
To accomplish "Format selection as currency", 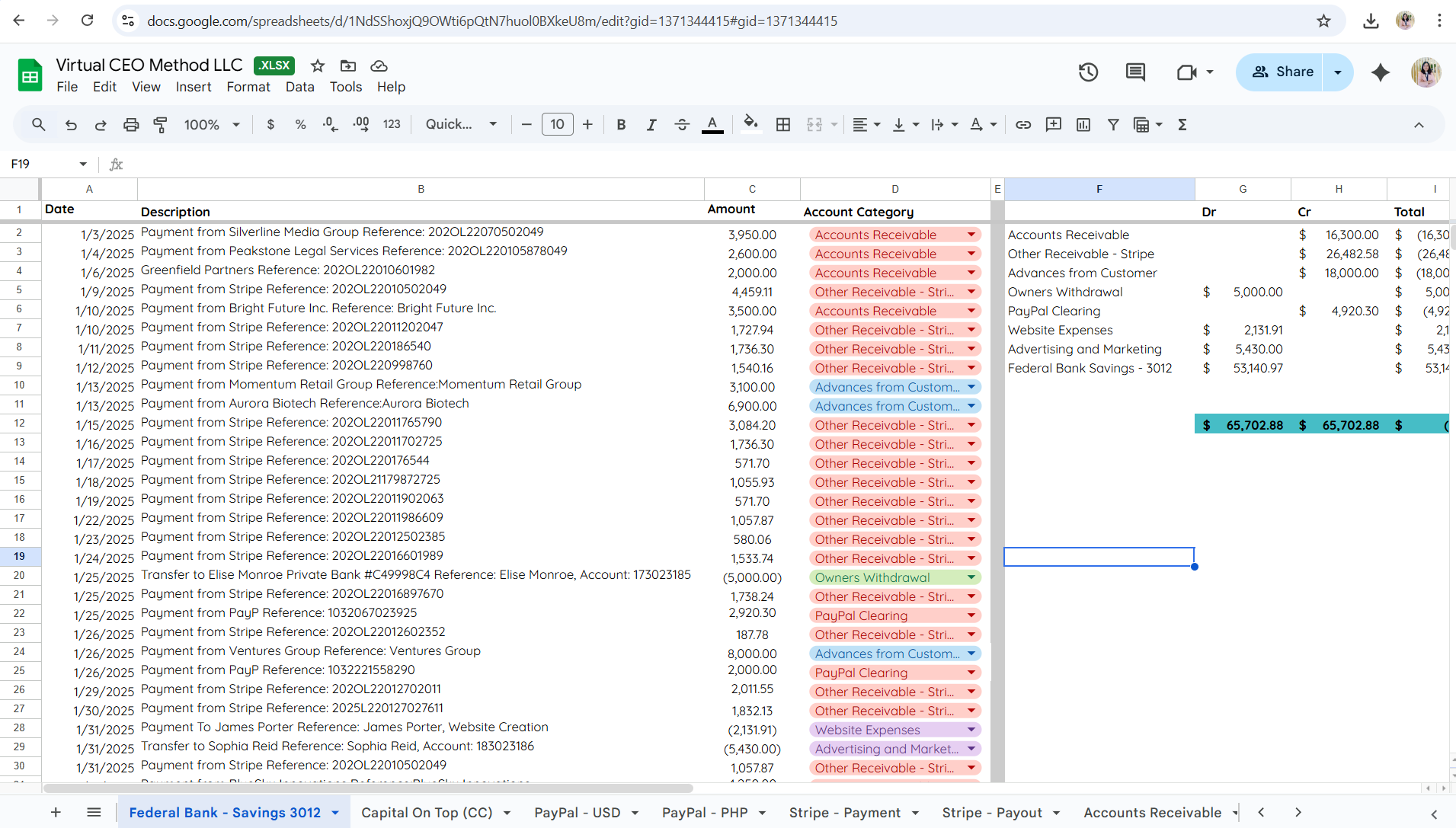I will click(270, 124).
